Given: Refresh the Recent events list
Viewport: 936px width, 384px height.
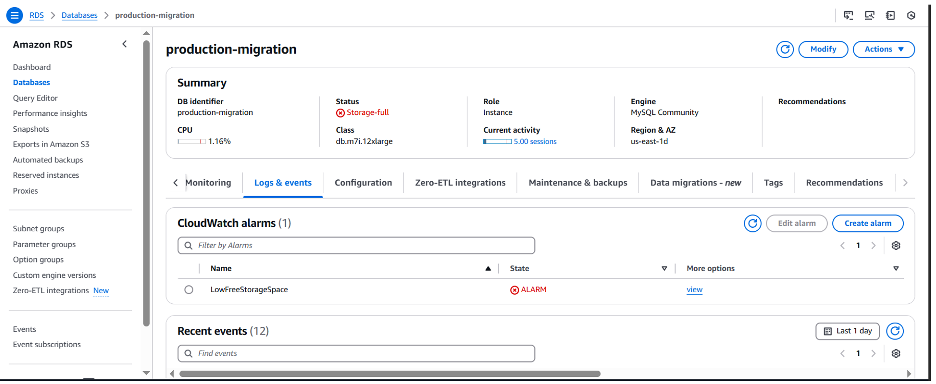Looking at the screenshot, I should pos(894,331).
